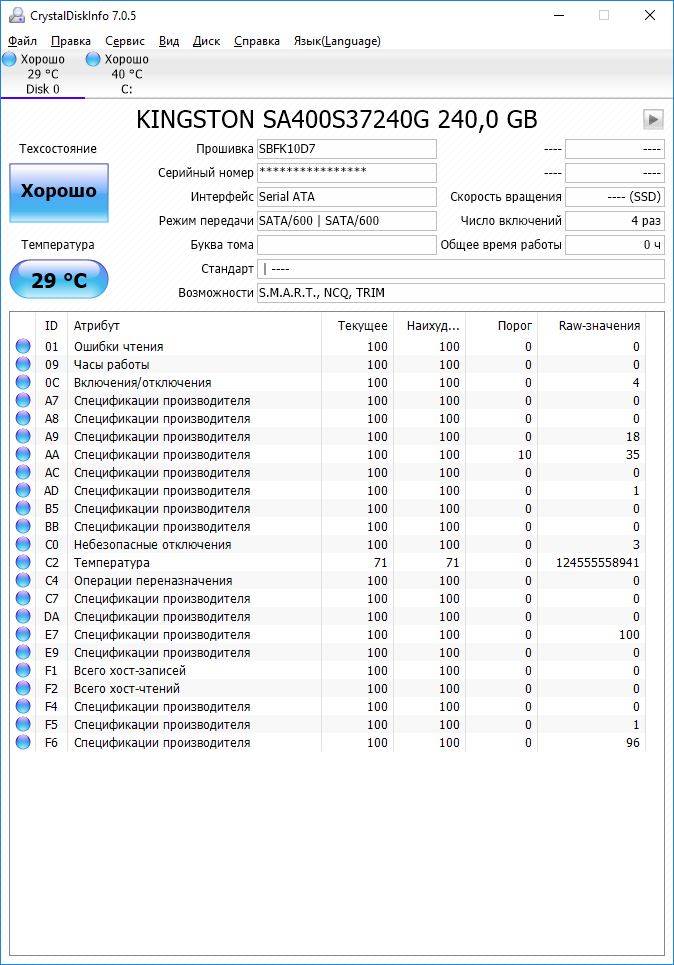Click the Raw-значения column header
The image size is (674, 965).
coord(592,326)
